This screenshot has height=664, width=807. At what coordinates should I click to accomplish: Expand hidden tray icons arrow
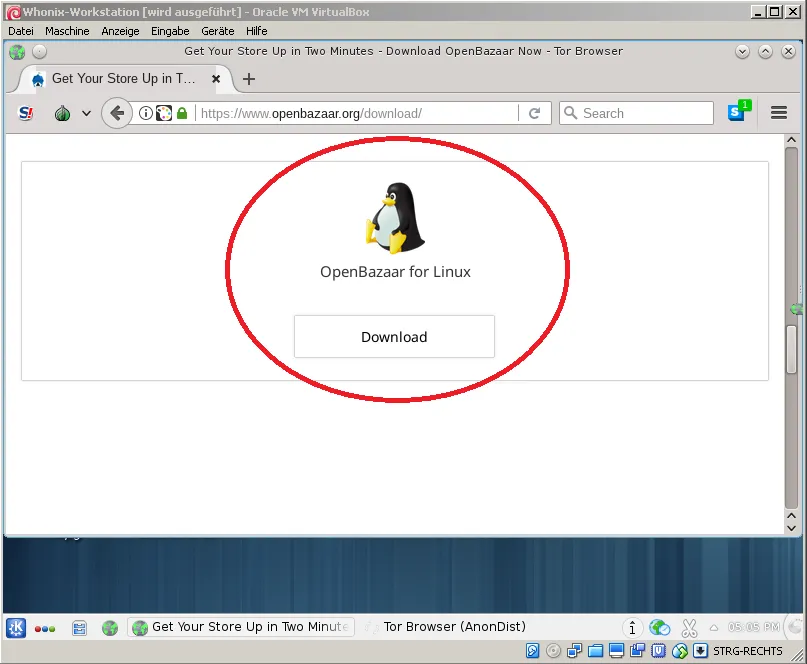click(x=714, y=627)
